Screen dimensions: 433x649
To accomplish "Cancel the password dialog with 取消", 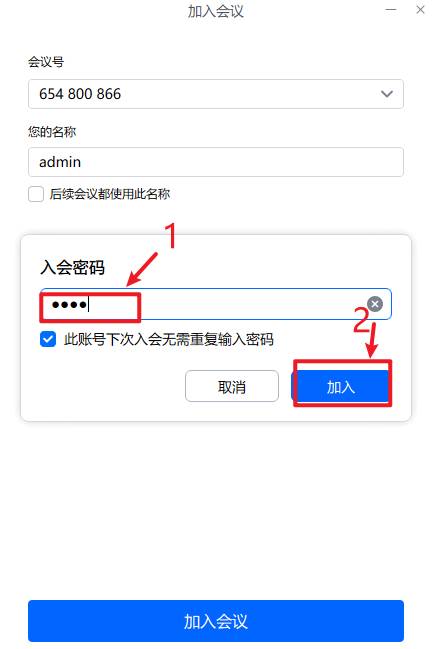I will [232, 386].
